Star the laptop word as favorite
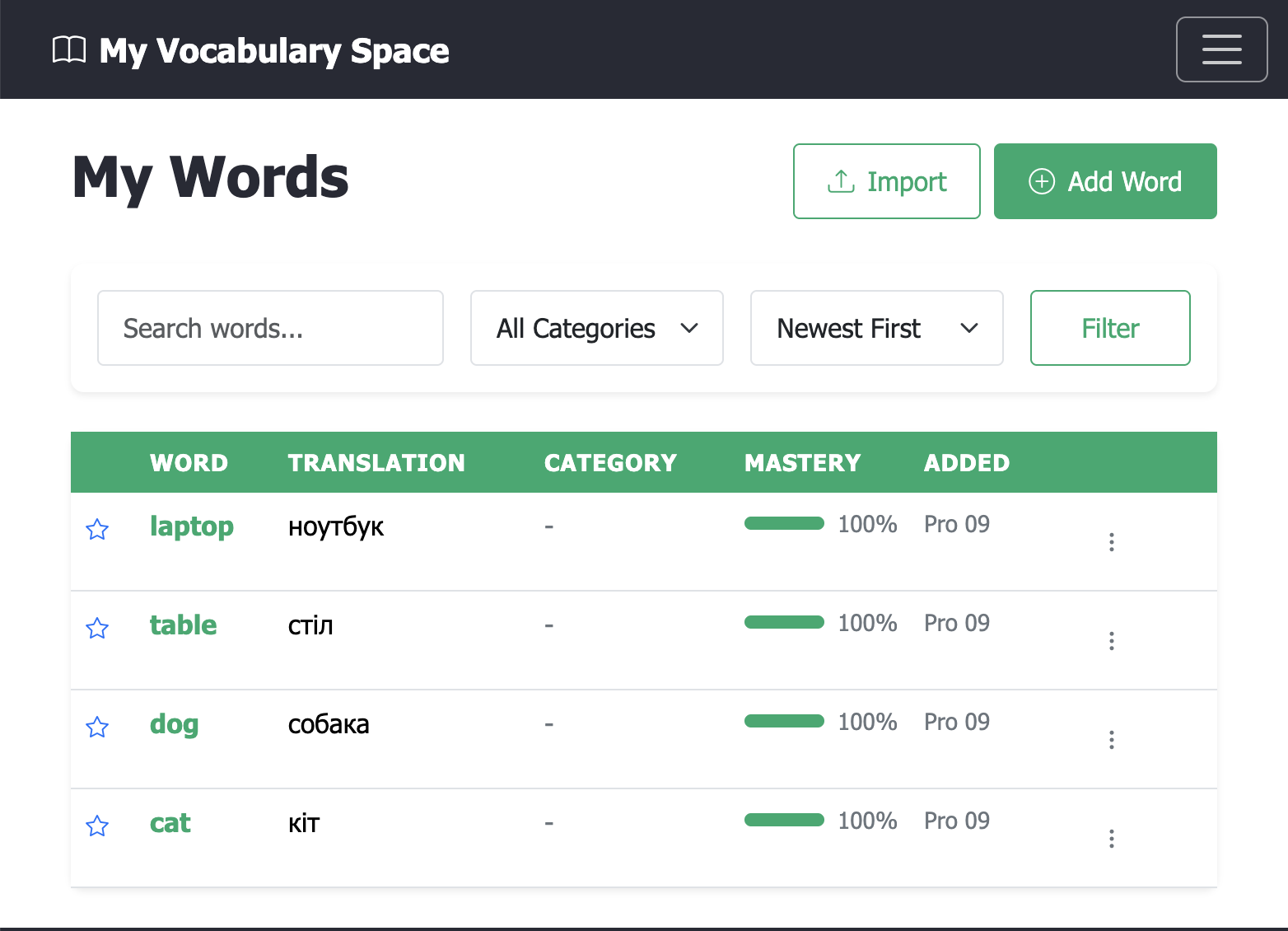Image resolution: width=1288 pixels, height=931 pixels. [x=97, y=529]
